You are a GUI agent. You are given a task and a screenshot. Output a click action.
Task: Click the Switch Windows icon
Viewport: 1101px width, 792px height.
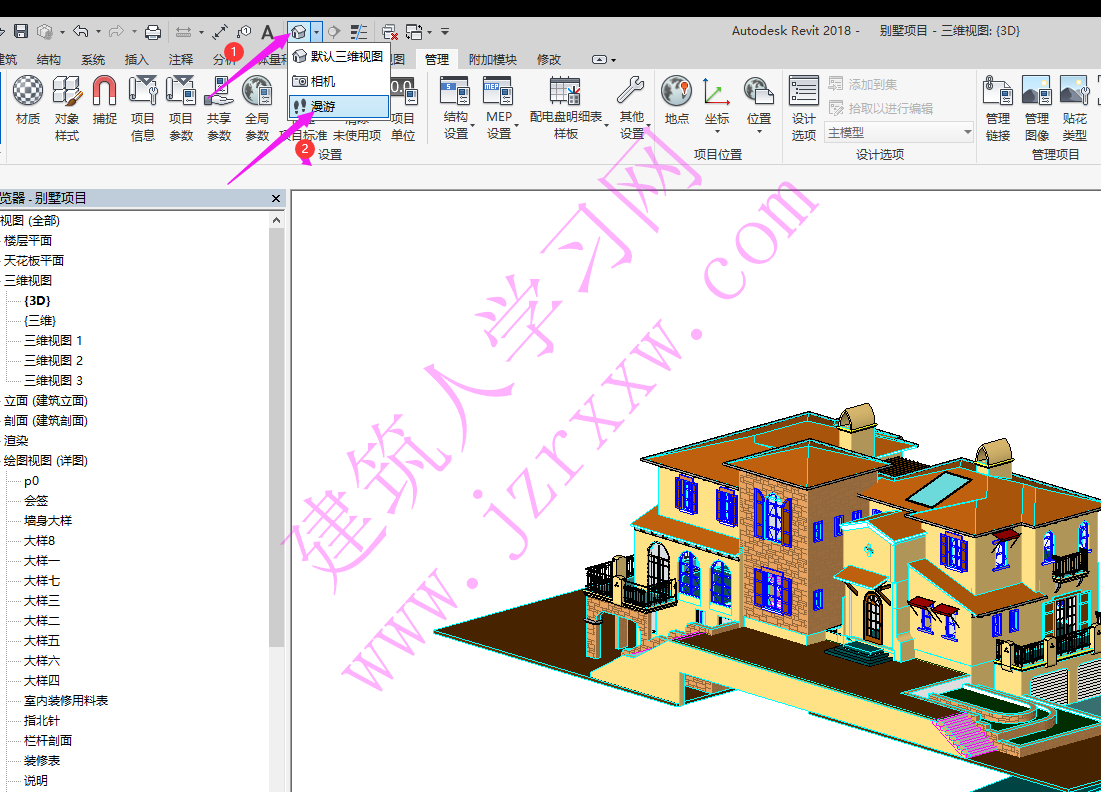[x=414, y=32]
